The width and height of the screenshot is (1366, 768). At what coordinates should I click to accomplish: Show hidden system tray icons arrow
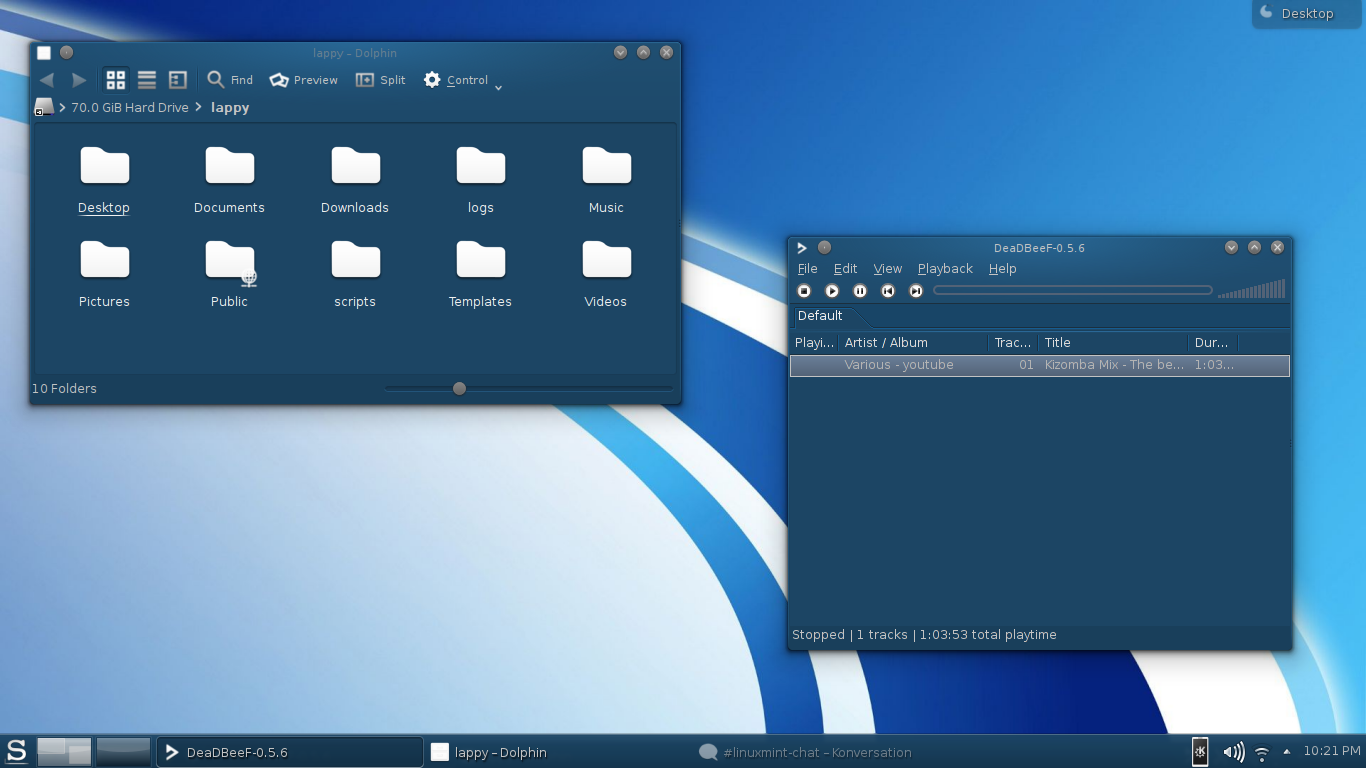click(x=1287, y=751)
